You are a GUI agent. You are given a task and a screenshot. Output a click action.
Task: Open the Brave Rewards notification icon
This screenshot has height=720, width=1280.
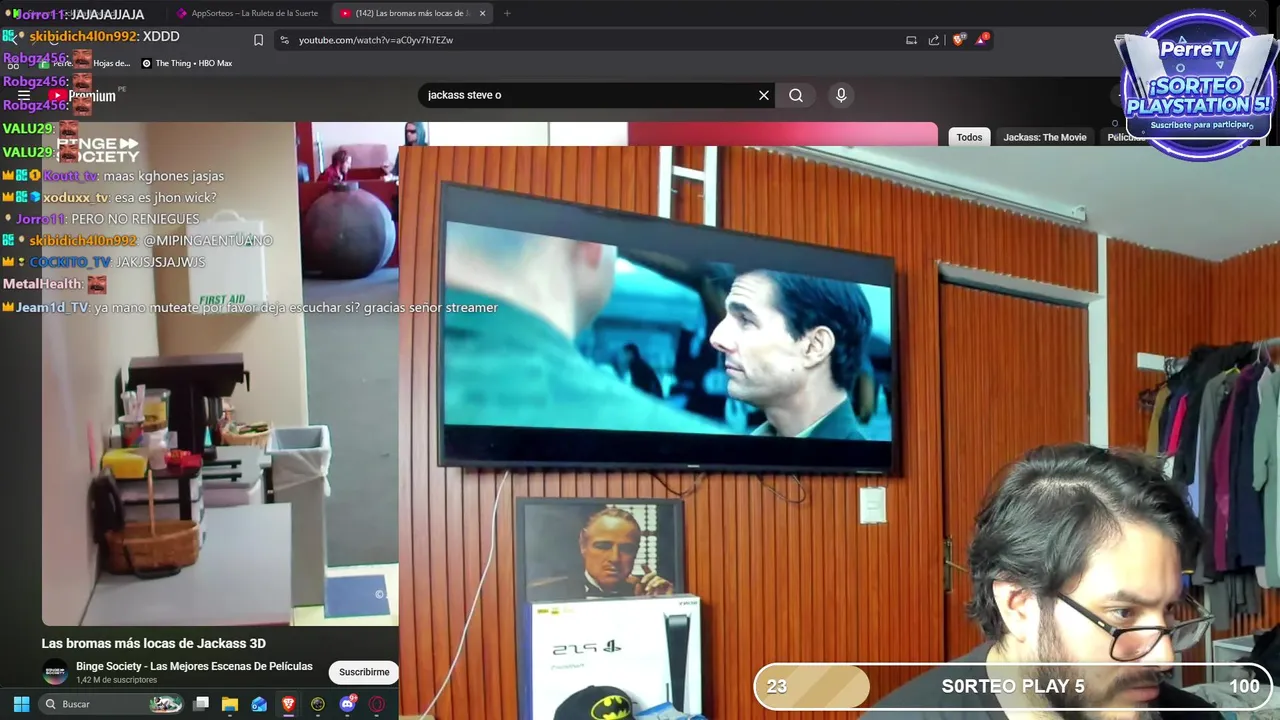(x=982, y=40)
